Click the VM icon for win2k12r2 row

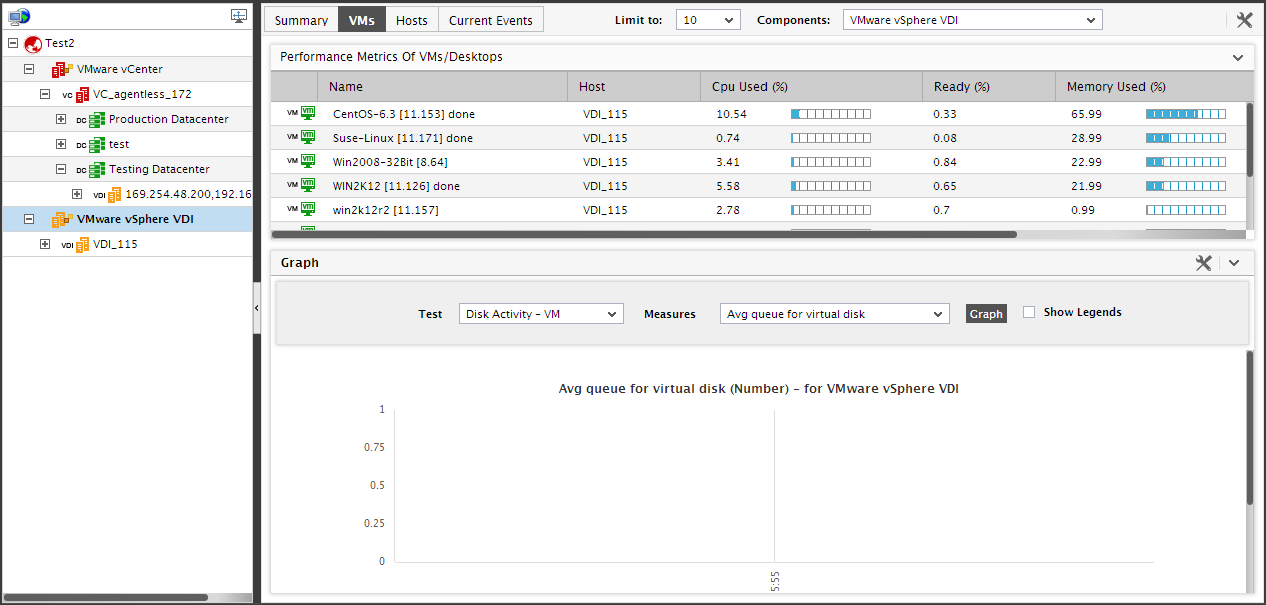point(308,209)
